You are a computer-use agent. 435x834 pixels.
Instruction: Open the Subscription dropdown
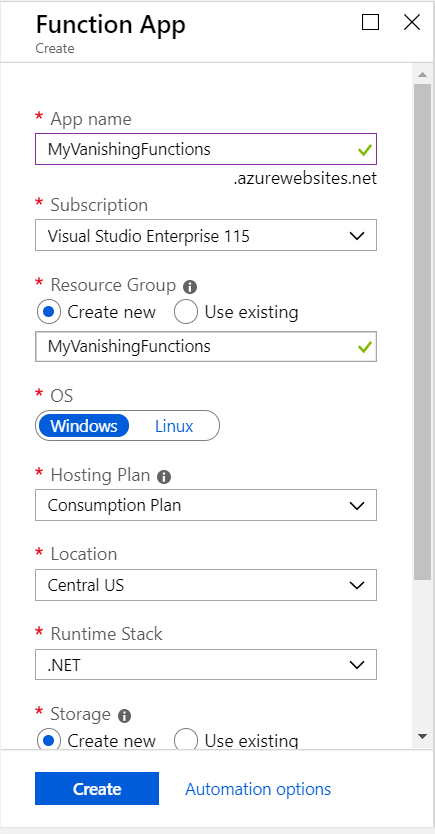206,235
